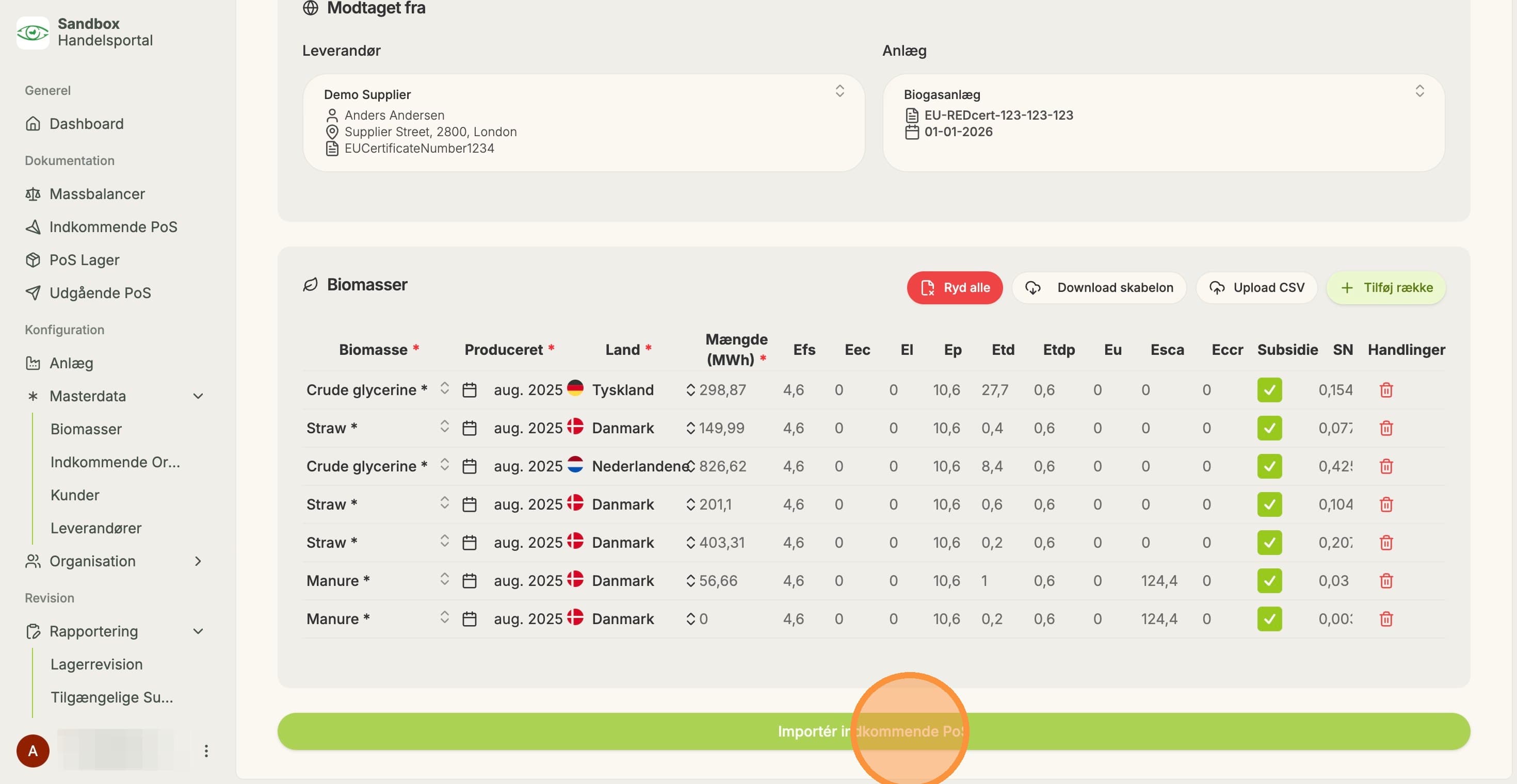Click Download skabelon button
1517x784 pixels.
(1099, 288)
